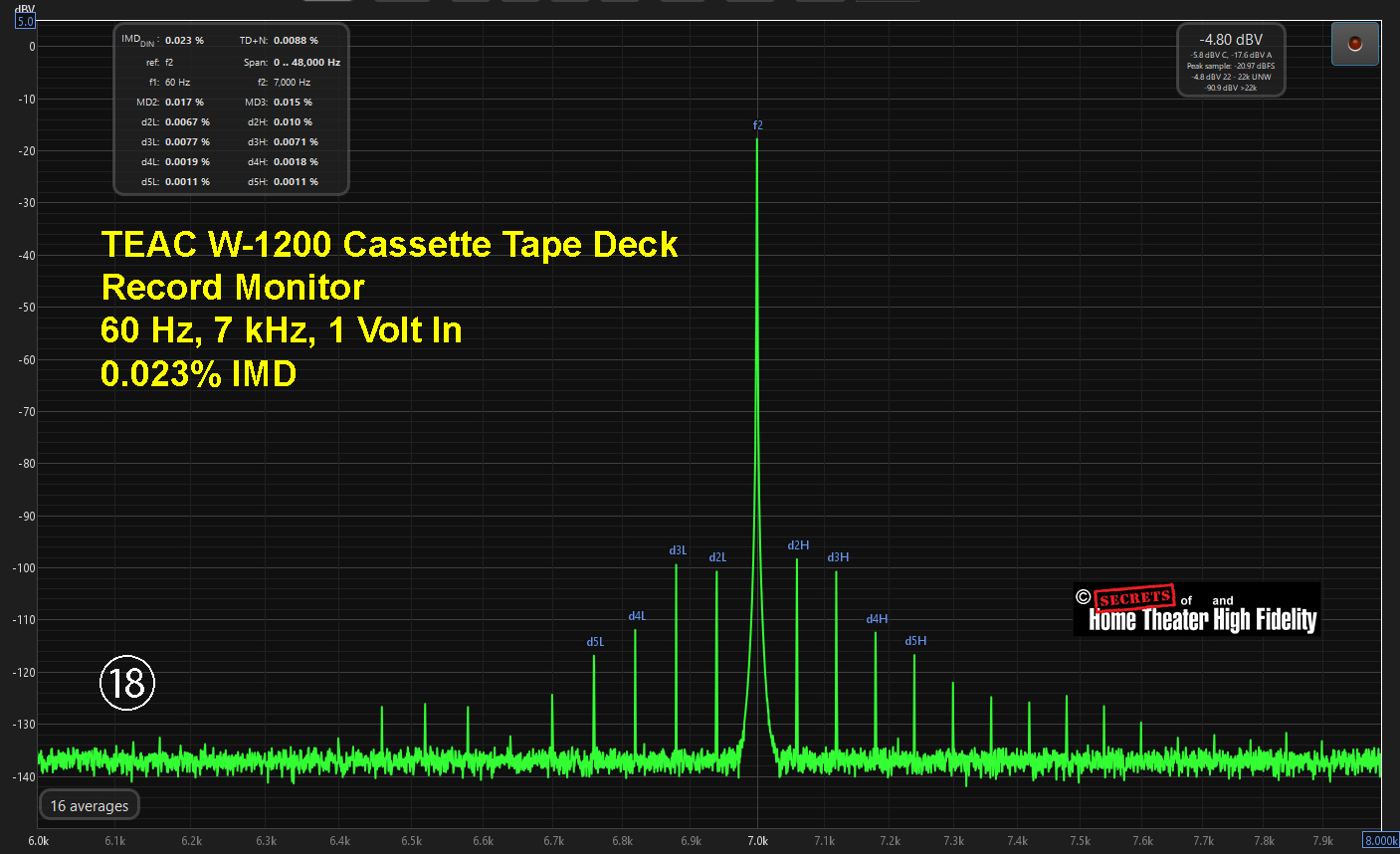Click the -90.9 dBV >22k reading

(x=1231, y=88)
